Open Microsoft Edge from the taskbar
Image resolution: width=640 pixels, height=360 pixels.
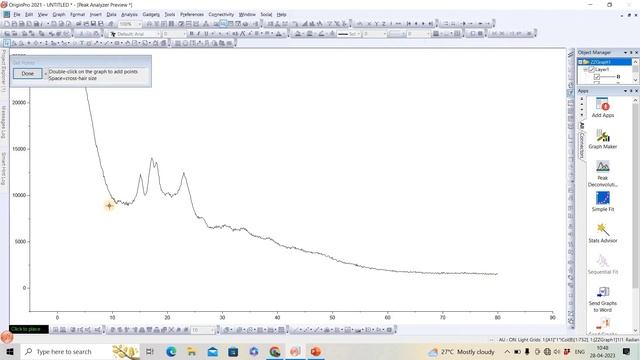(171, 351)
